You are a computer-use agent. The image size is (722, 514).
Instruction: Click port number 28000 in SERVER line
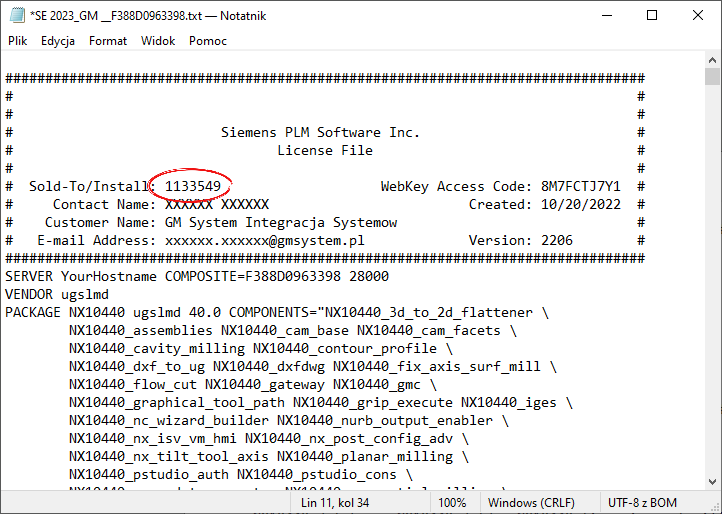pos(369,276)
